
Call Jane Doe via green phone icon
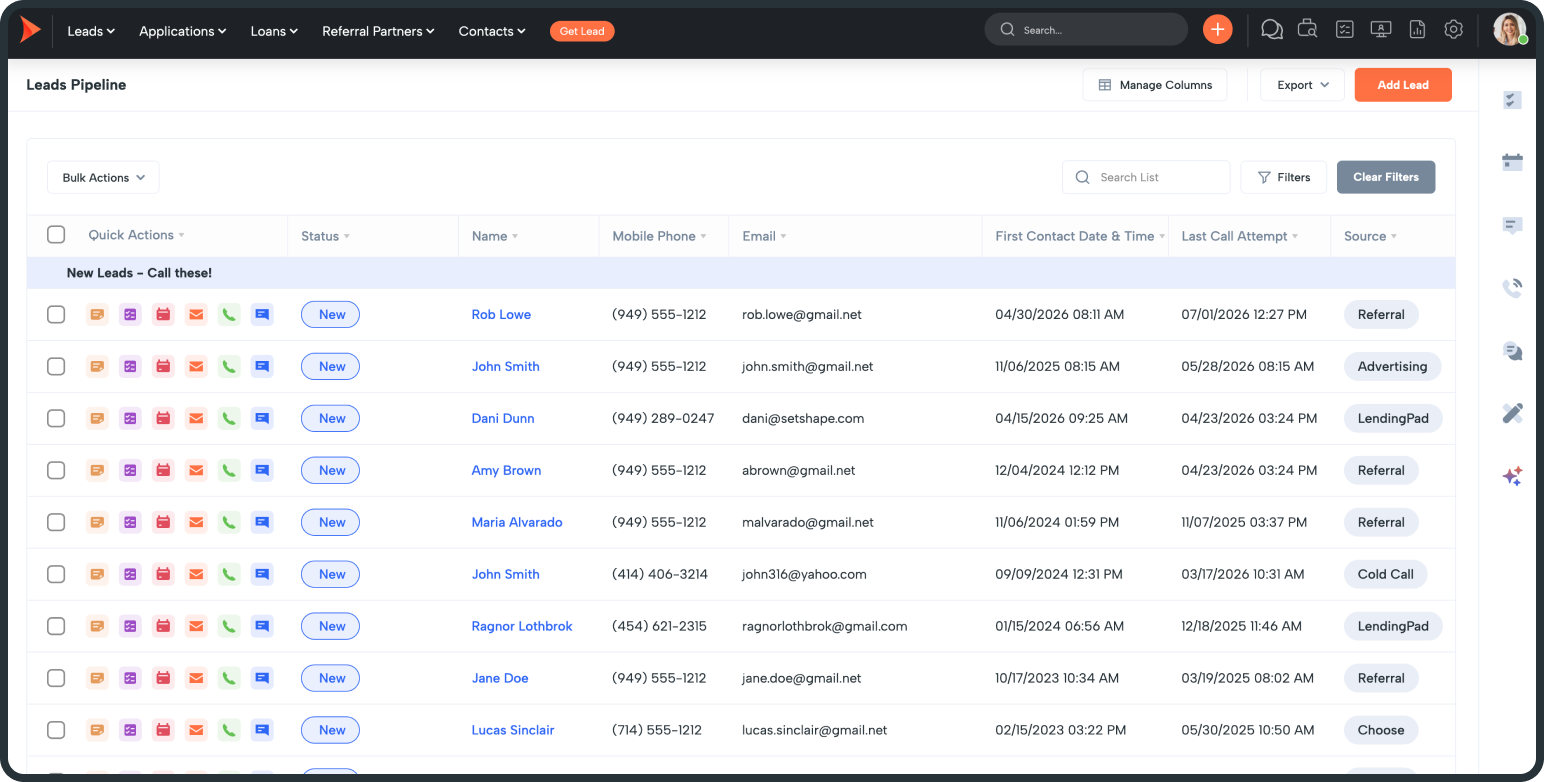click(x=229, y=678)
